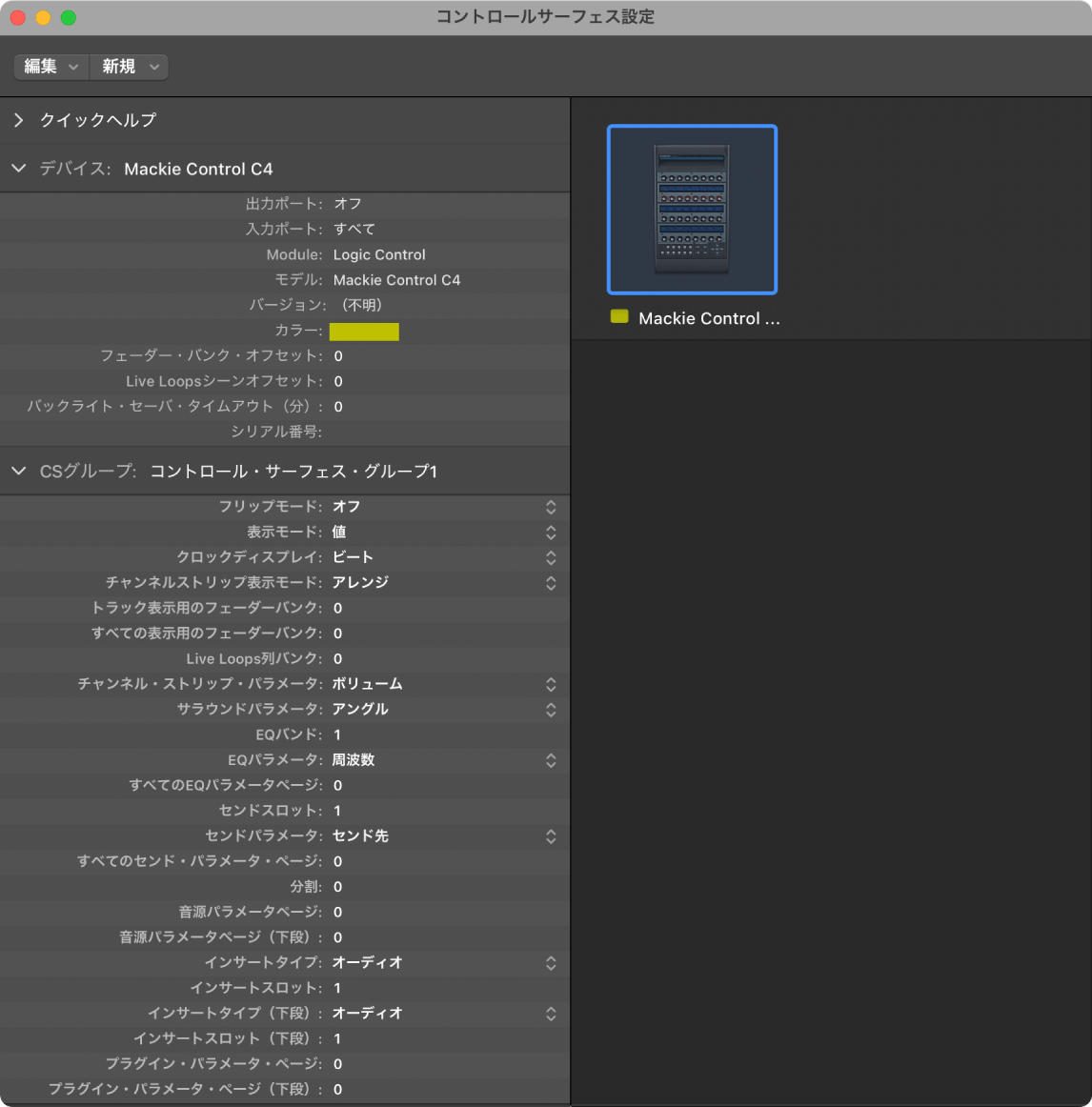The image size is (1092, 1107).
Task: Open EQパラメータ popup arrows
Action: click(x=551, y=760)
